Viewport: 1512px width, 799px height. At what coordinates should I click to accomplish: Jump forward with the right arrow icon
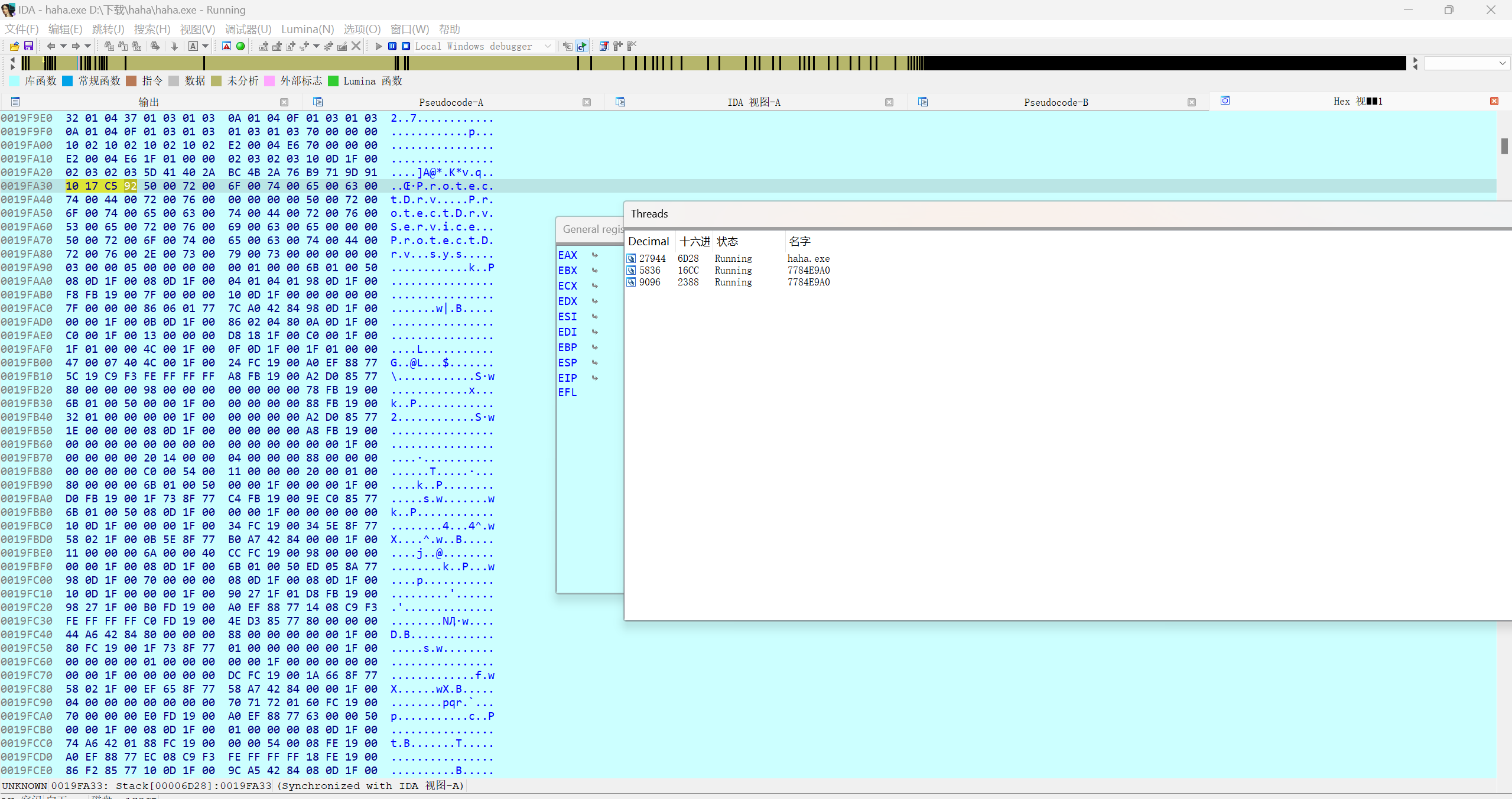coord(76,46)
